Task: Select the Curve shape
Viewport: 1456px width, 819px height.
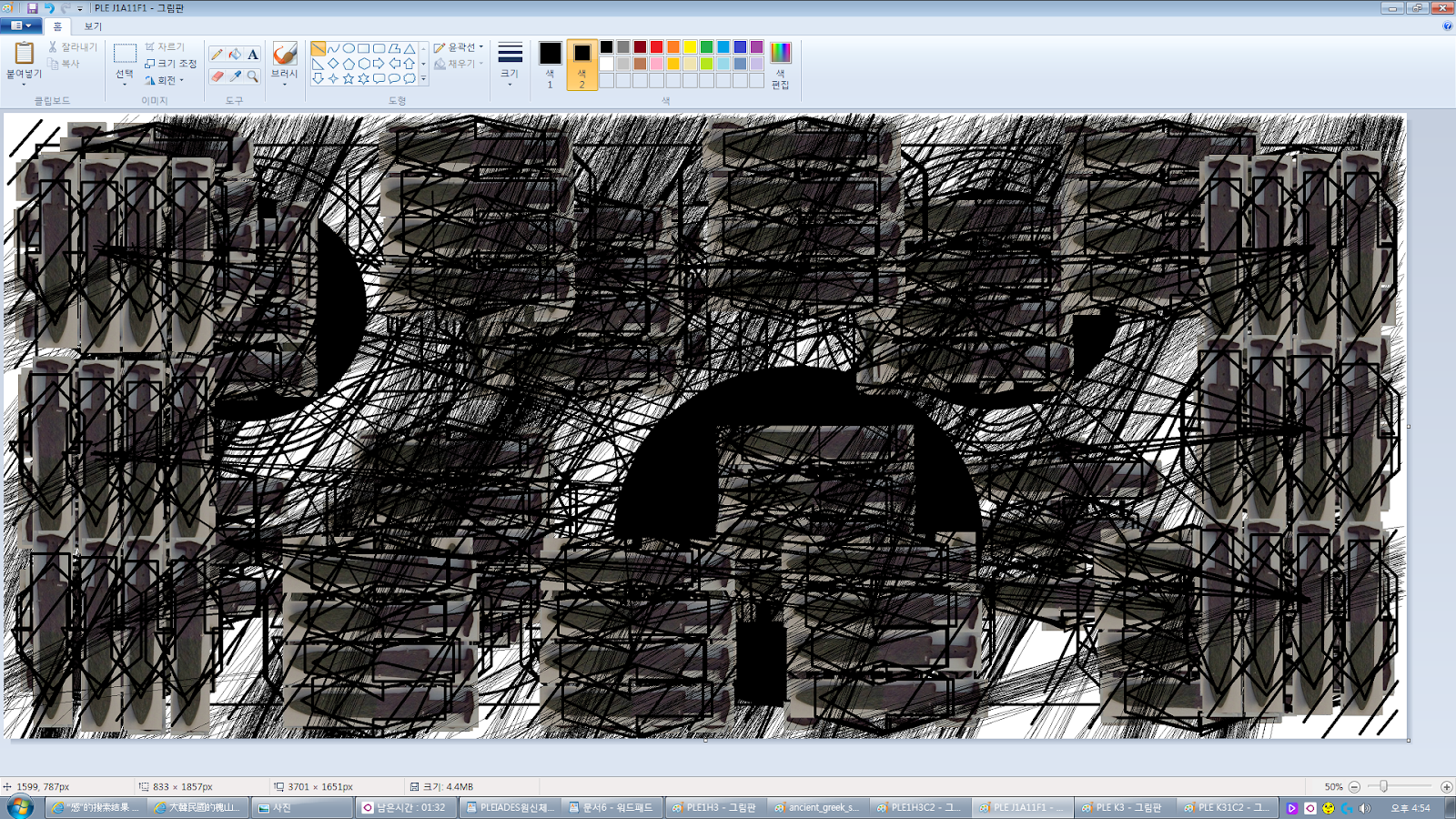Action: 333,49
